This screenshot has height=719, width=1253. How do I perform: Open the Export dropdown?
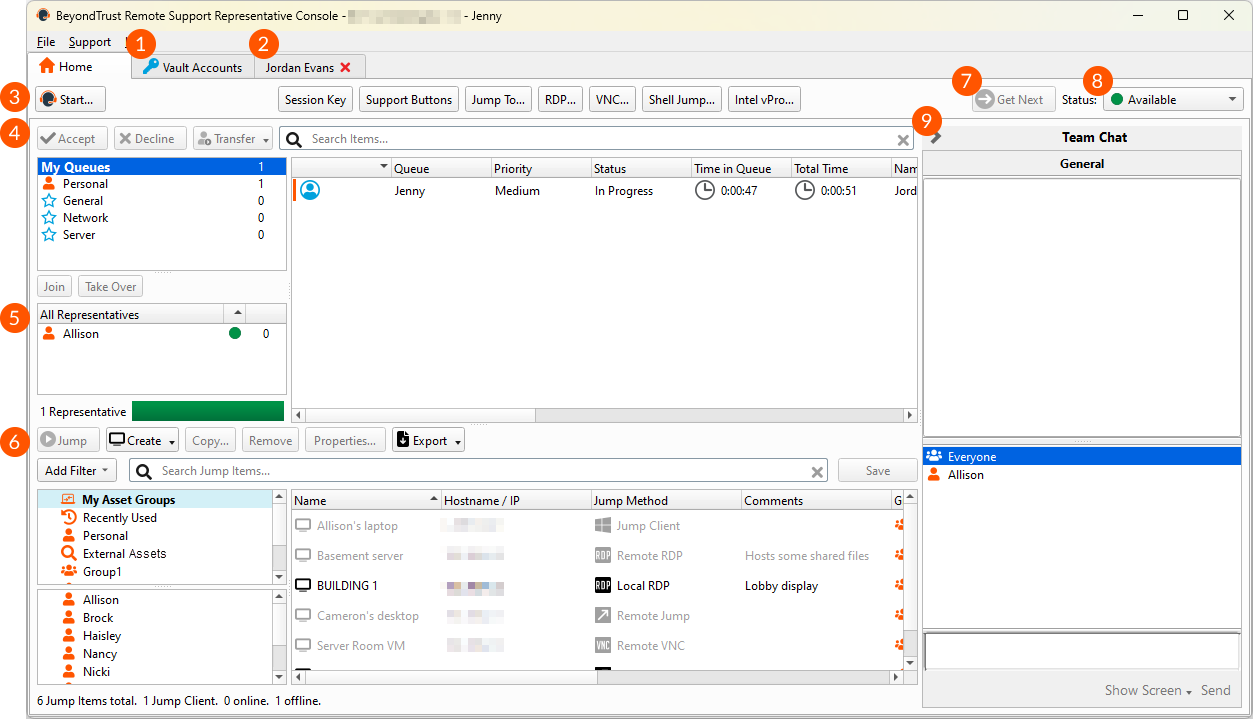(428, 440)
